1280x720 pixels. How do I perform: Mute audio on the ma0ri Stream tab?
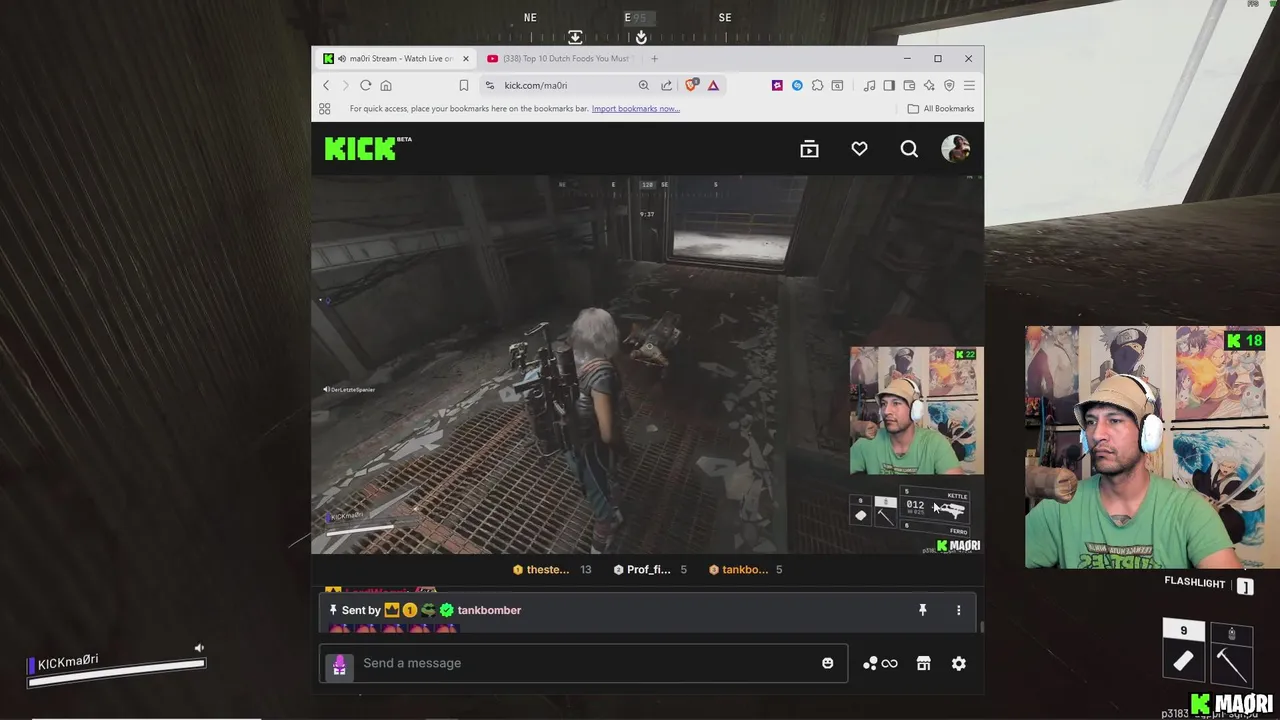(342, 59)
